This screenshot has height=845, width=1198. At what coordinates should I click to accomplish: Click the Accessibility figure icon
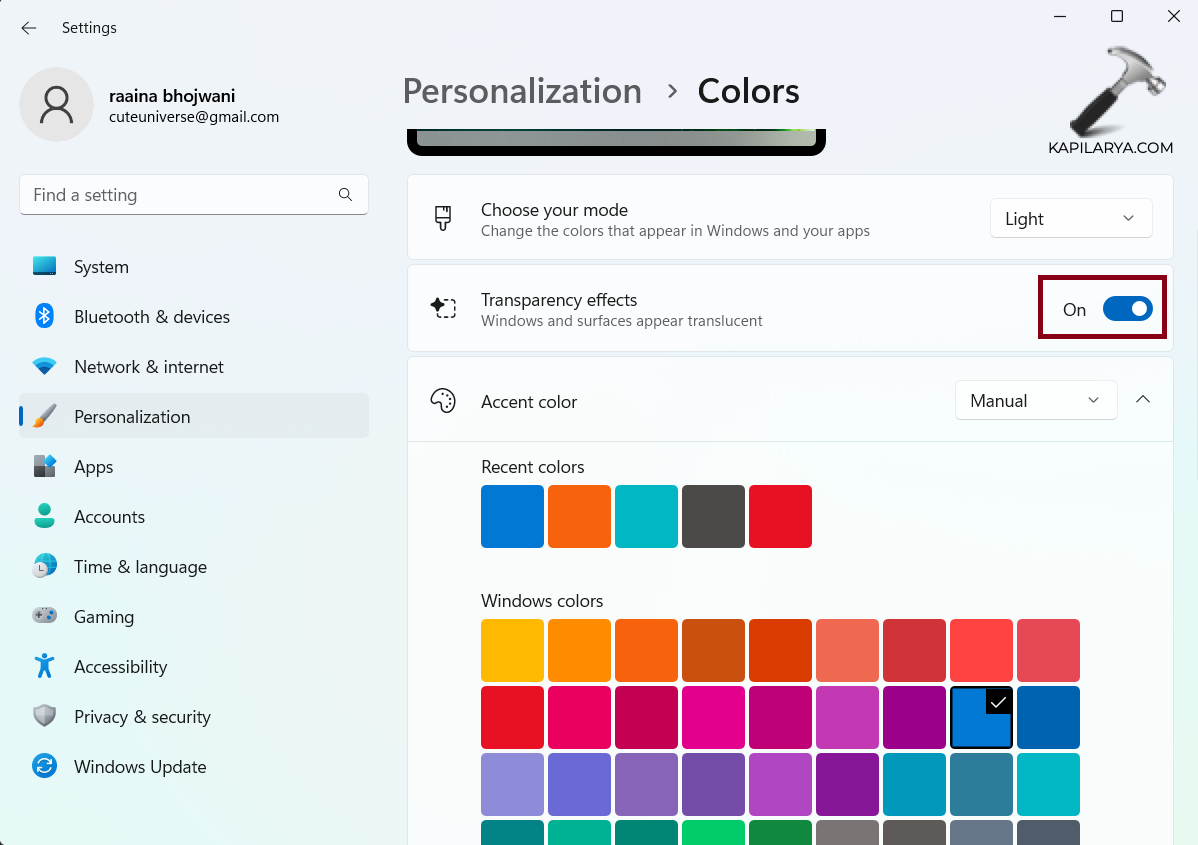click(44, 667)
